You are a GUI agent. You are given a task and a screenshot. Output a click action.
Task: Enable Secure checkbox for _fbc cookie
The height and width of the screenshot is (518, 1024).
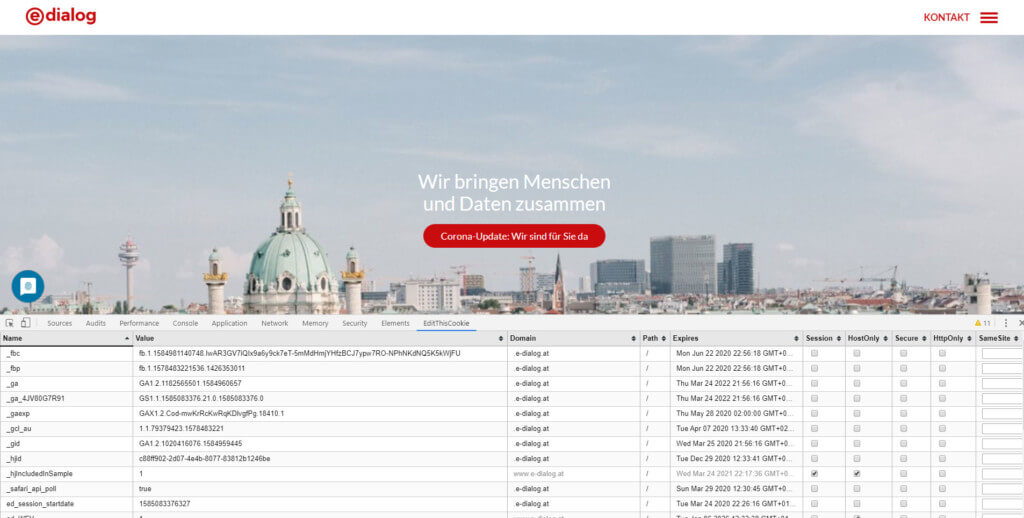903,353
